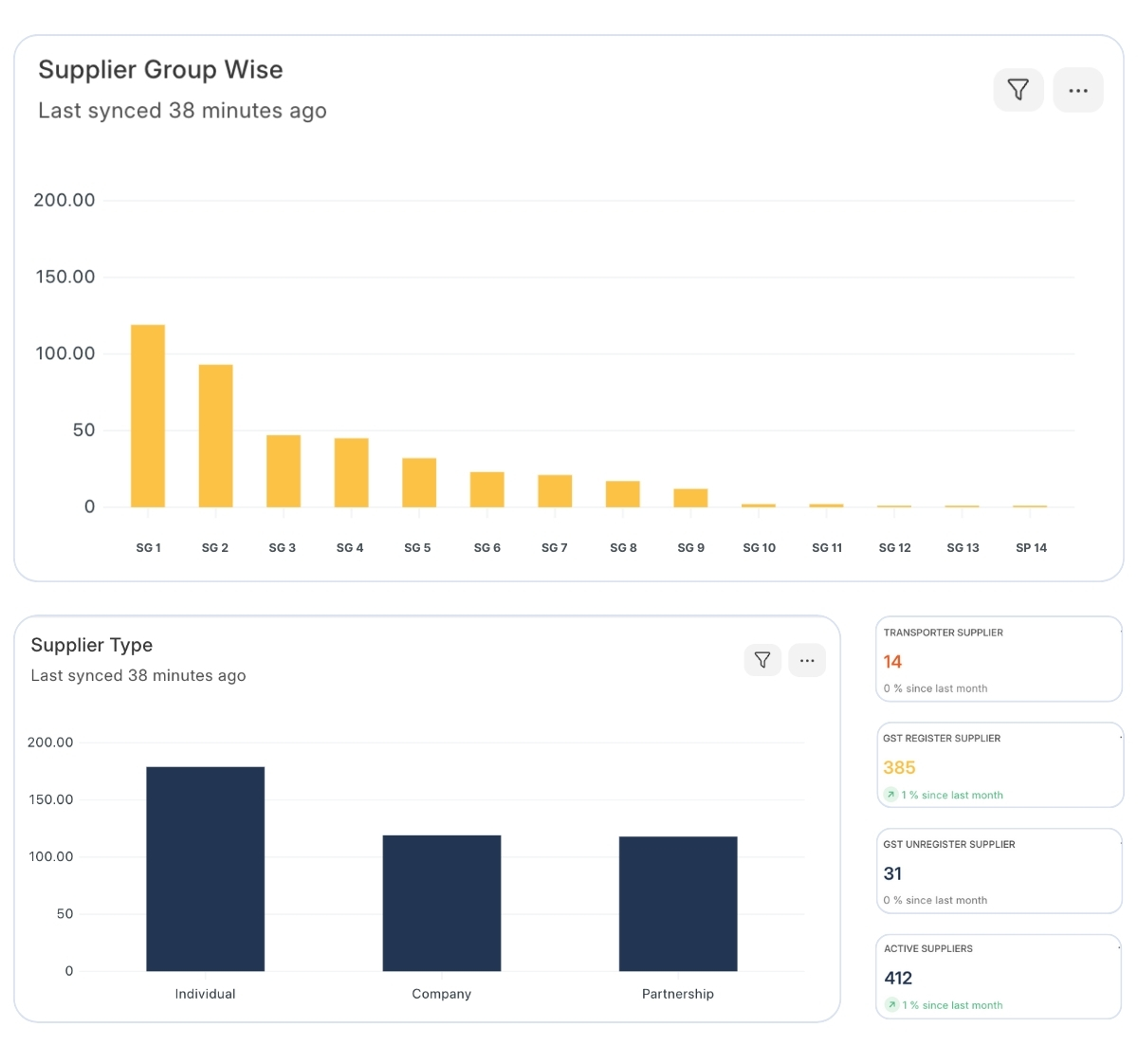Open filter for Supplier Group Wise chart
This screenshot has width=1138, height=1064.
(1018, 90)
